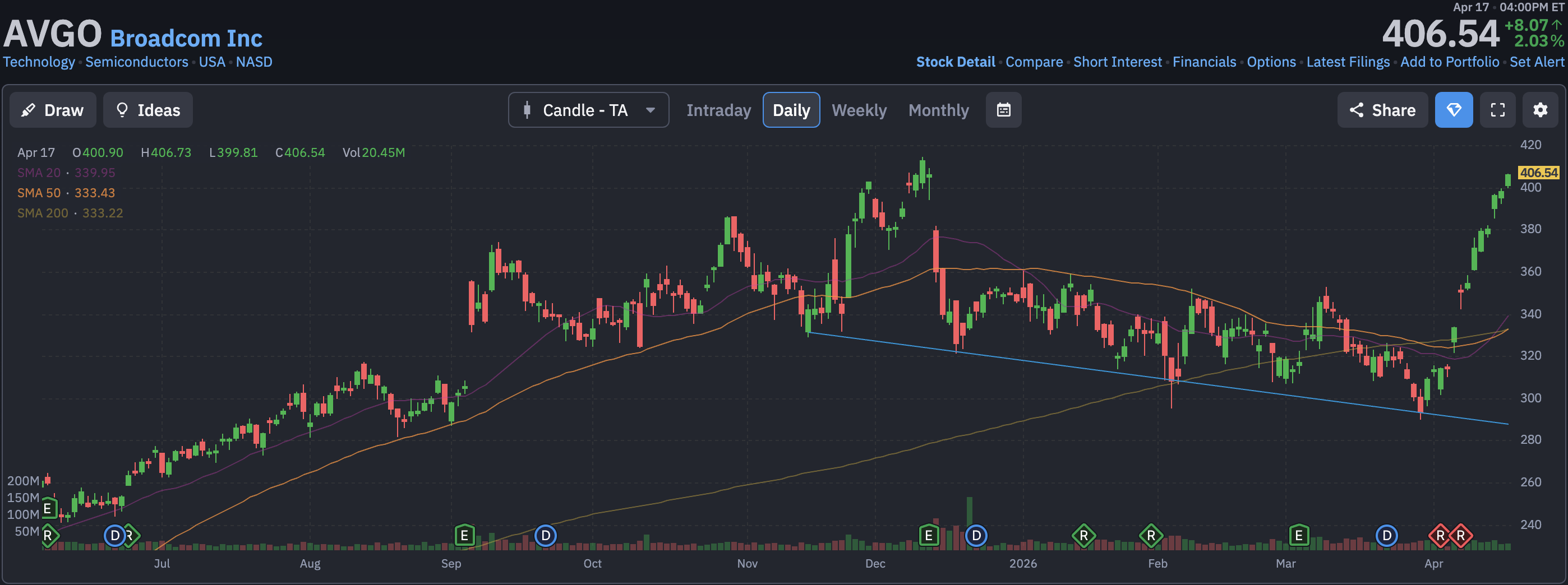The height and width of the screenshot is (585, 1568).
Task: Click the +8.07 price change value
Action: click(1526, 25)
